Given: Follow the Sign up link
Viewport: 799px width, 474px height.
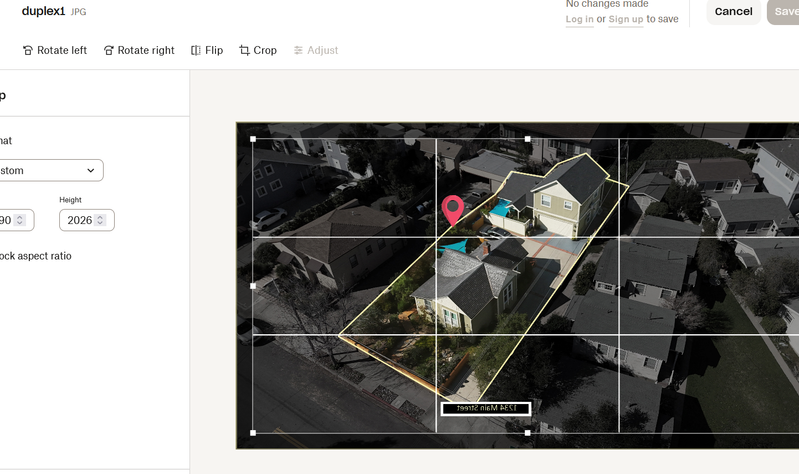Looking at the screenshot, I should 626,19.
